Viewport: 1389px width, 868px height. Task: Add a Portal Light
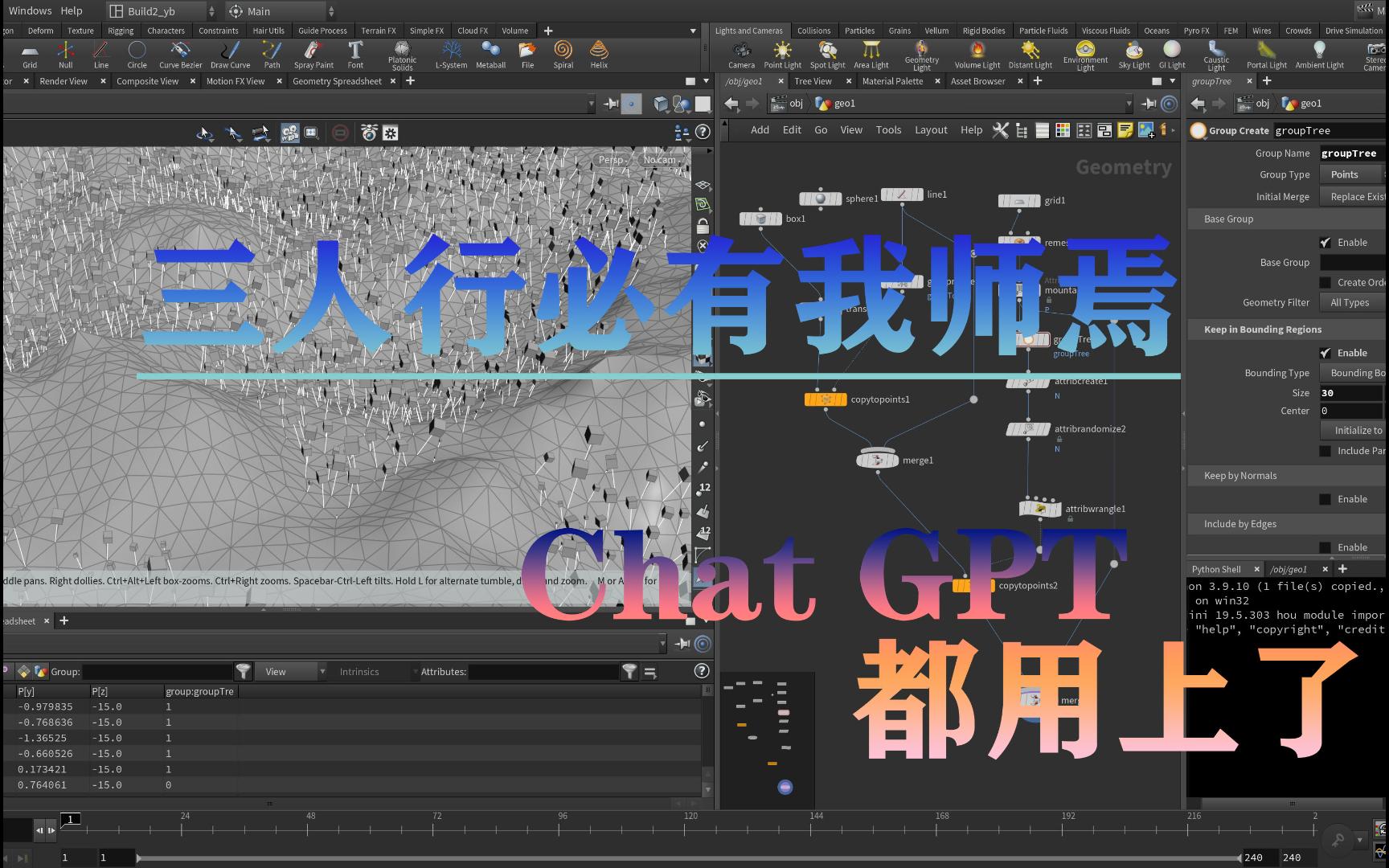click(x=1267, y=55)
